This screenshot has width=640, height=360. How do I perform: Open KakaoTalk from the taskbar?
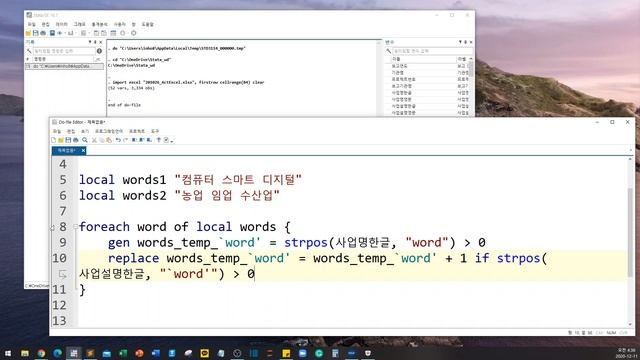click(x=204, y=353)
